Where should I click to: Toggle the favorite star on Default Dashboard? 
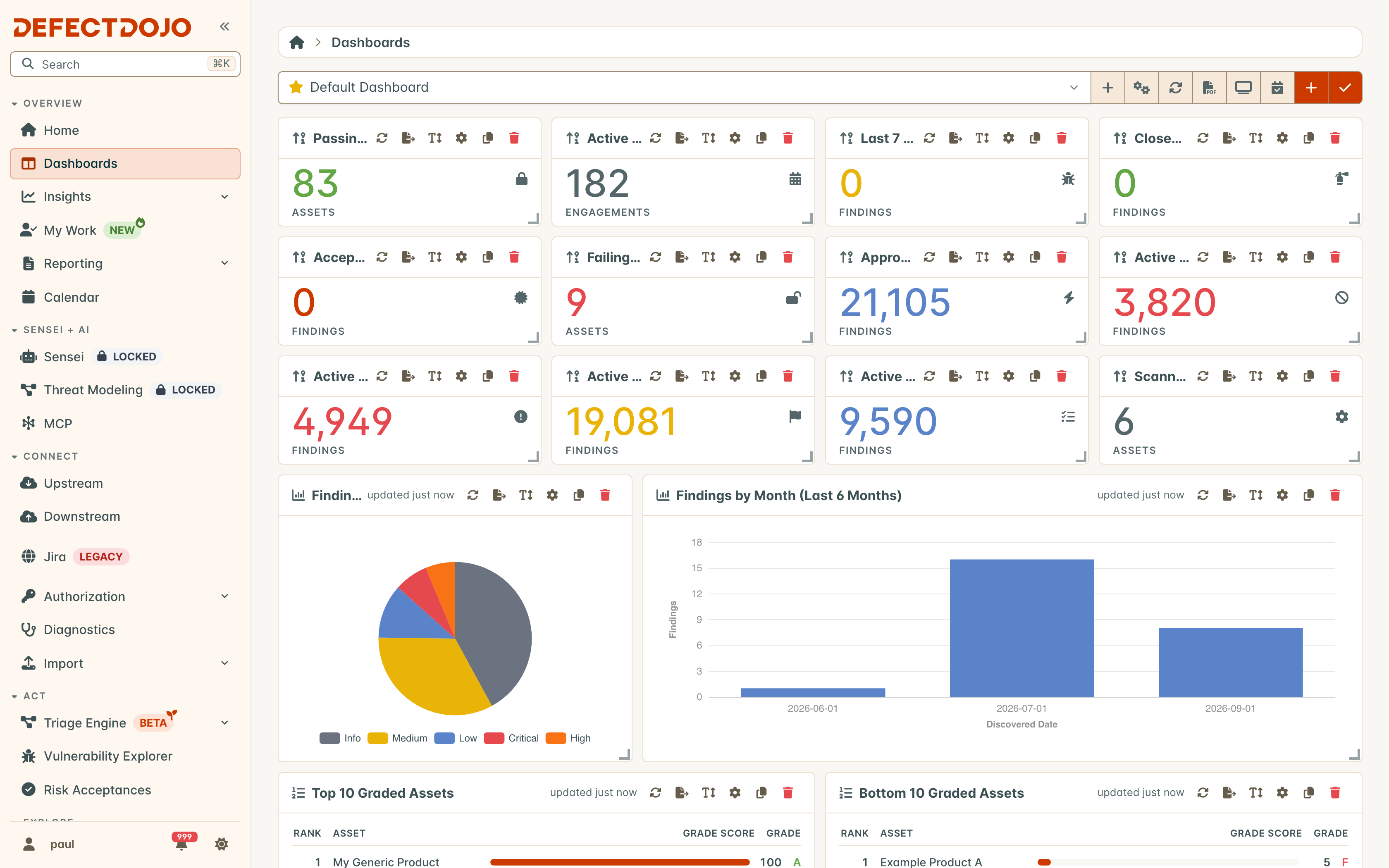click(x=296, y=87)
